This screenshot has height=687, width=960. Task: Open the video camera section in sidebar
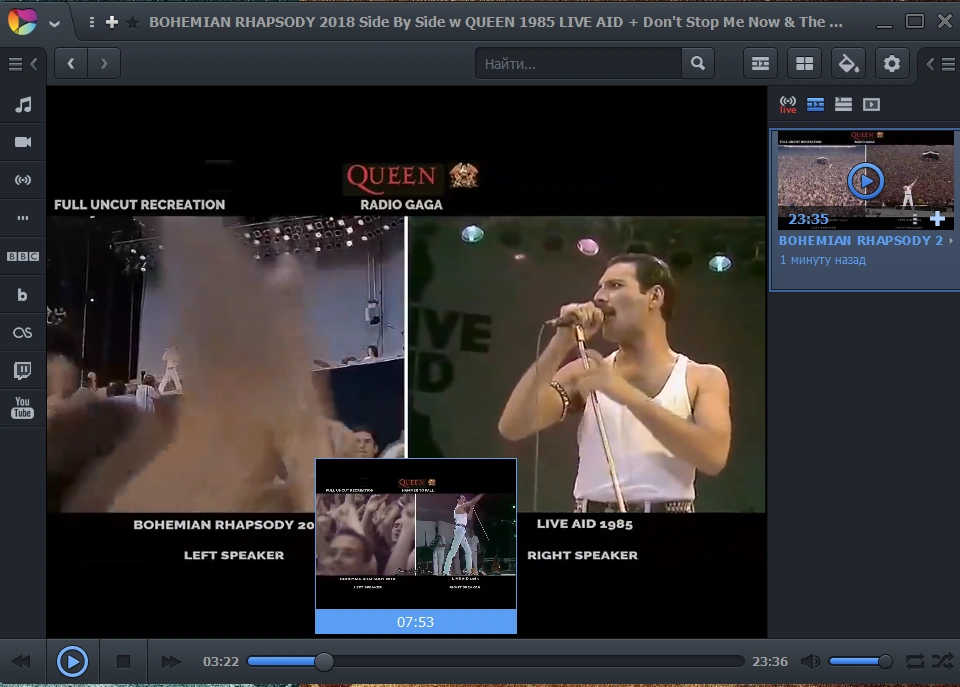pyautogui.click(x=23, y=142)
